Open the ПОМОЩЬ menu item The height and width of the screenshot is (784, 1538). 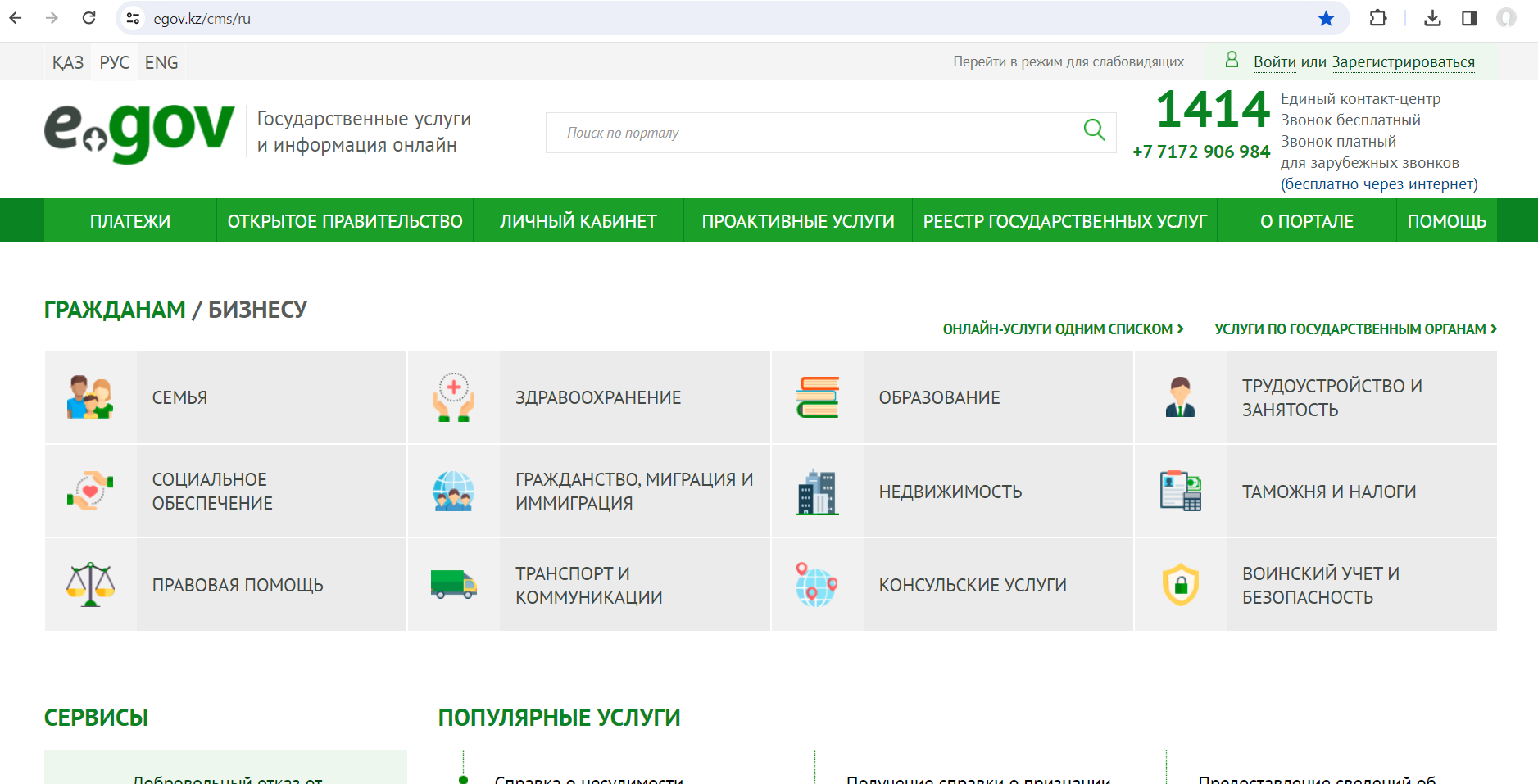pos(1446,221)
